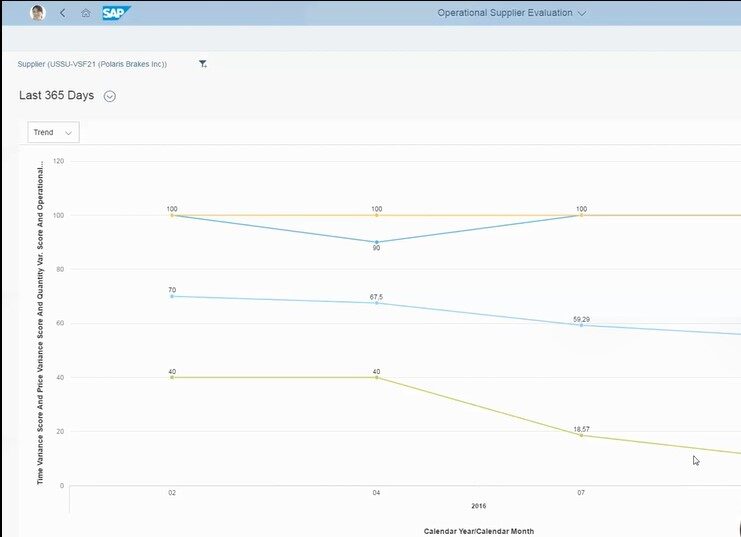Select the 40 data point at month 02
This screenshot has width=741, height=537.
(172, 377)
